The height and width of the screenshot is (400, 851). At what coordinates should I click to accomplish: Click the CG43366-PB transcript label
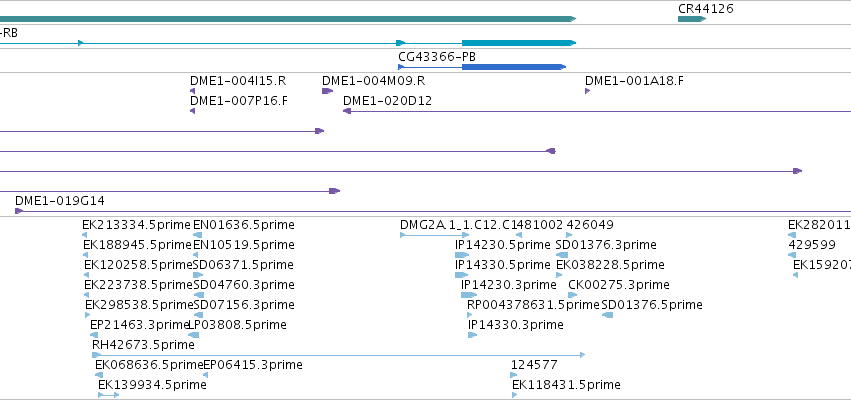point(437,57)
